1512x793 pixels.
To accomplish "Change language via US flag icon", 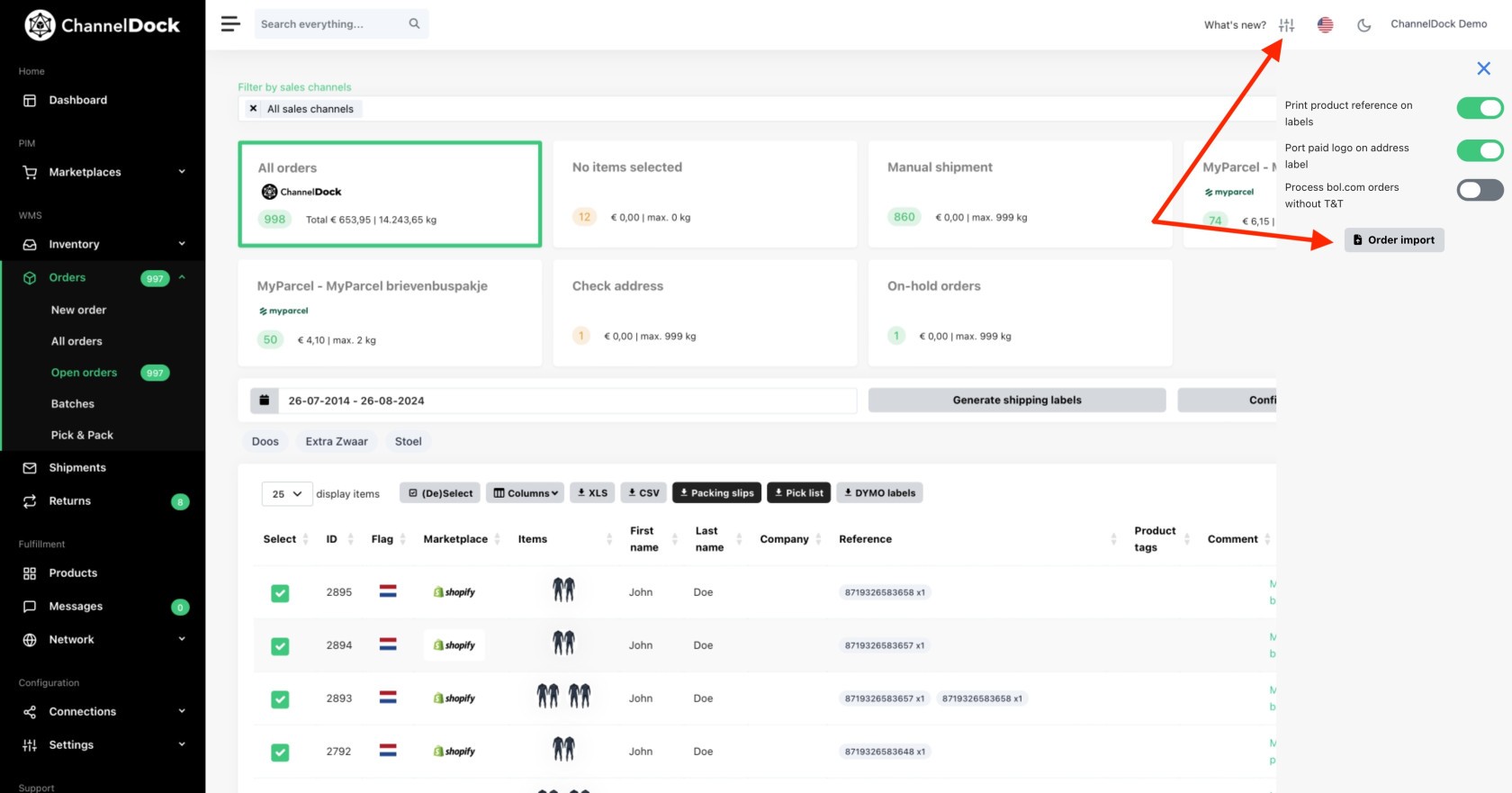I will coord(1325,25).
